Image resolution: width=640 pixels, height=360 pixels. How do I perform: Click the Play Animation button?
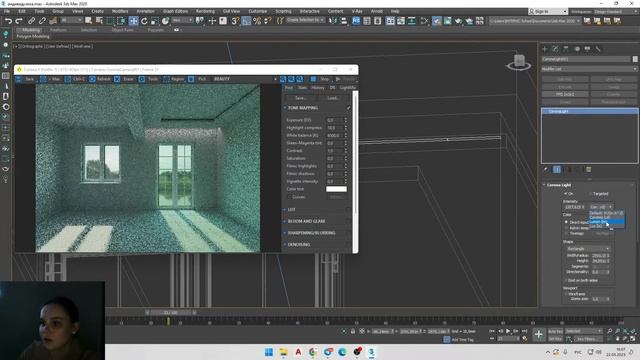[x=508, y=331]
